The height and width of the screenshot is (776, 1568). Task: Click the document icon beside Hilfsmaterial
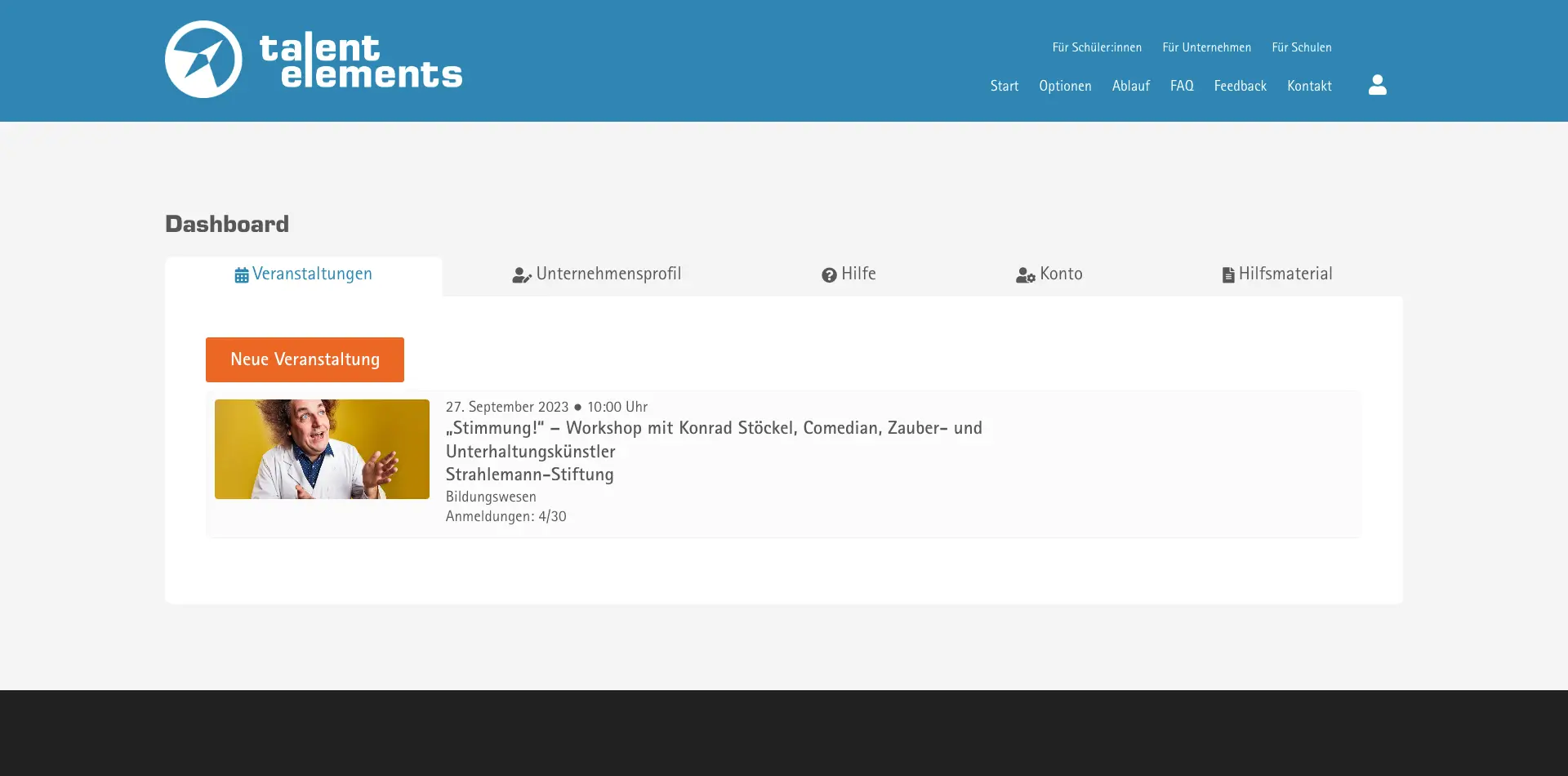(1227, 275)
